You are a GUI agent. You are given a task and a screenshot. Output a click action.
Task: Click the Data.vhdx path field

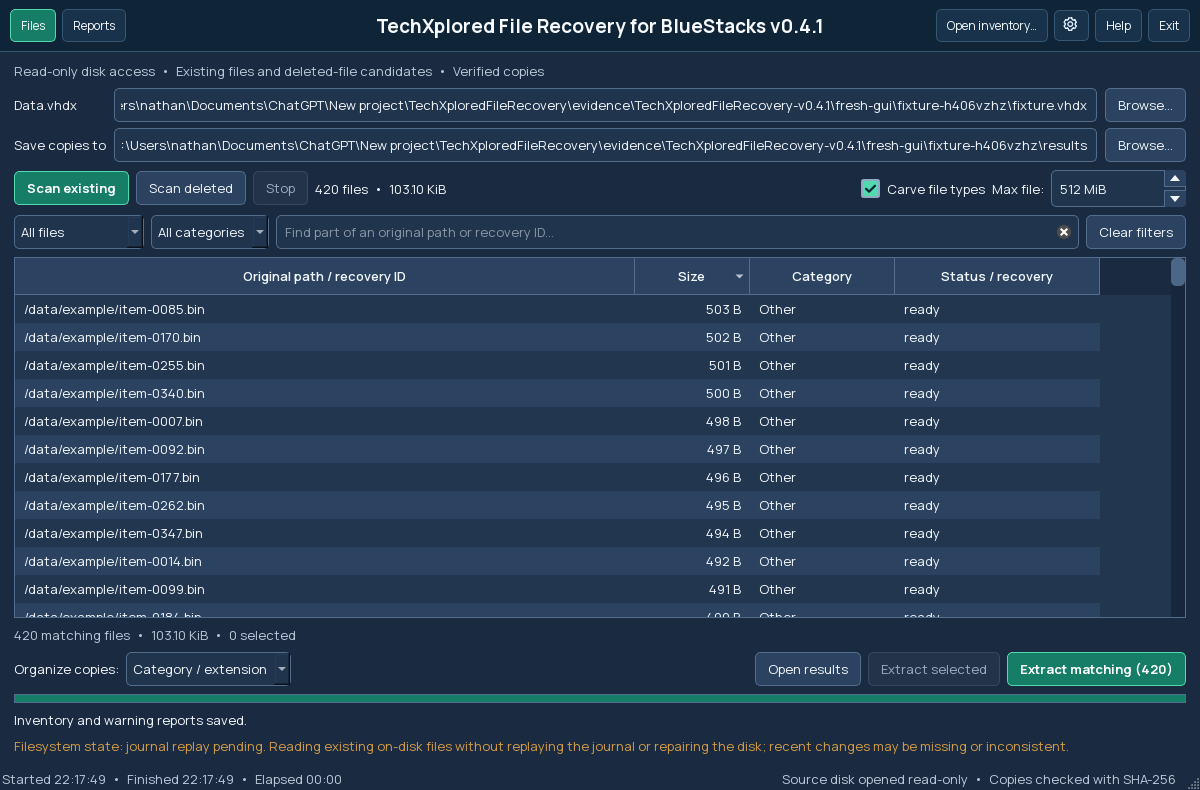tap(605, 105)
